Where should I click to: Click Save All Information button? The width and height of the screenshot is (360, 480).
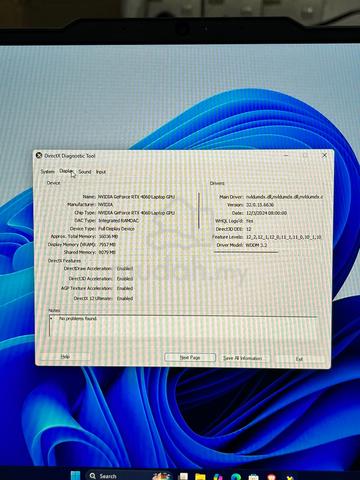[x=242, y=358]
